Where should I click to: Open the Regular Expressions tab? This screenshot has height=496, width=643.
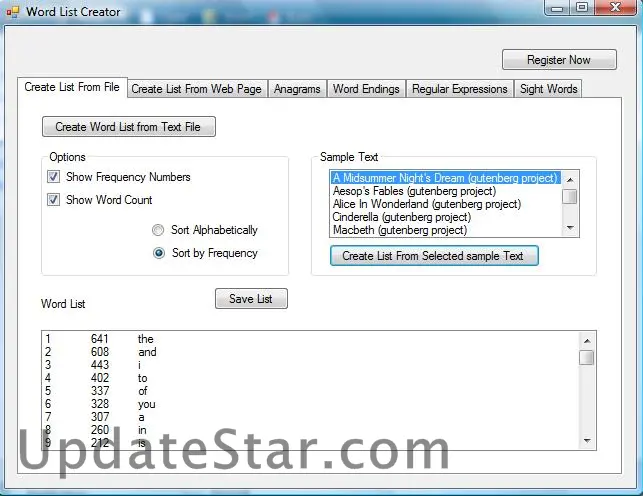(460, 89)
